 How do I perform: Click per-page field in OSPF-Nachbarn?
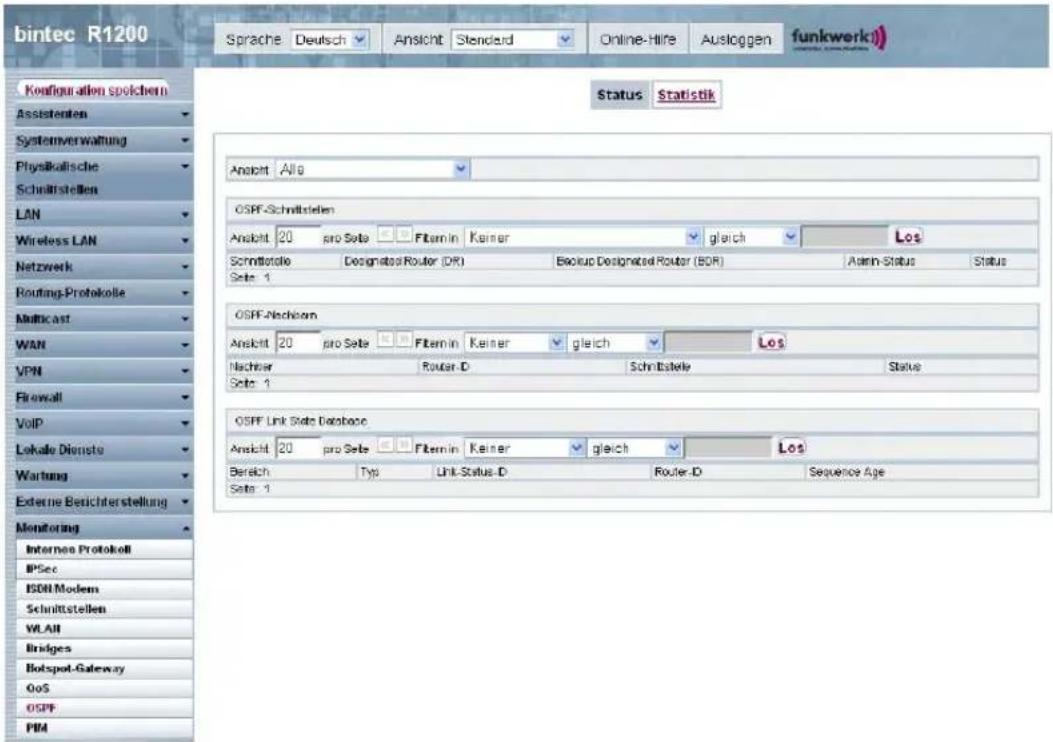298,342
